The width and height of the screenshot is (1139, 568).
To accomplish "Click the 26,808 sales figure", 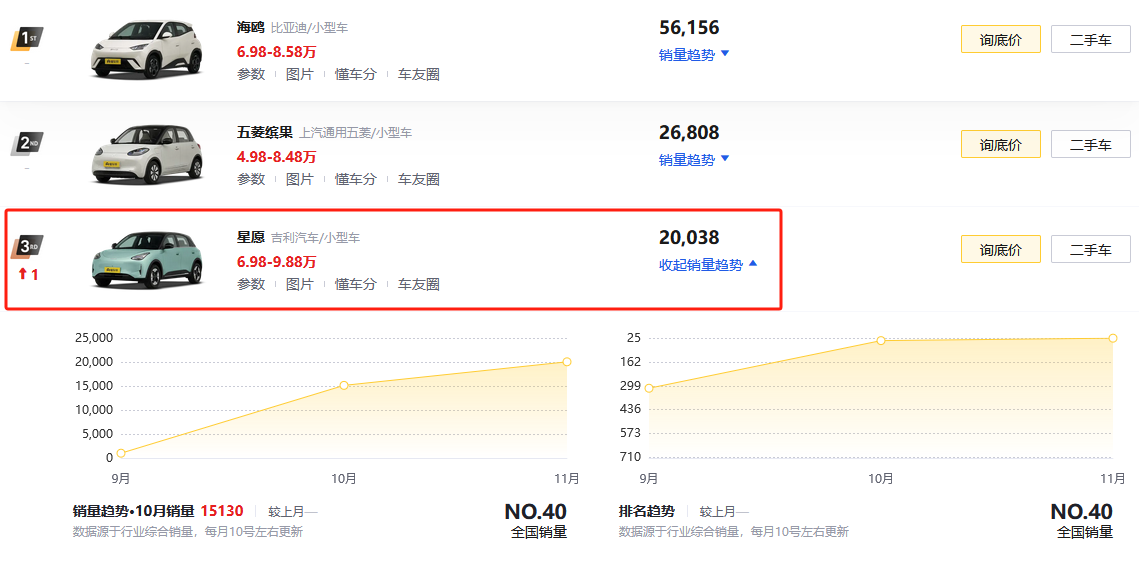I will (689, 133).
